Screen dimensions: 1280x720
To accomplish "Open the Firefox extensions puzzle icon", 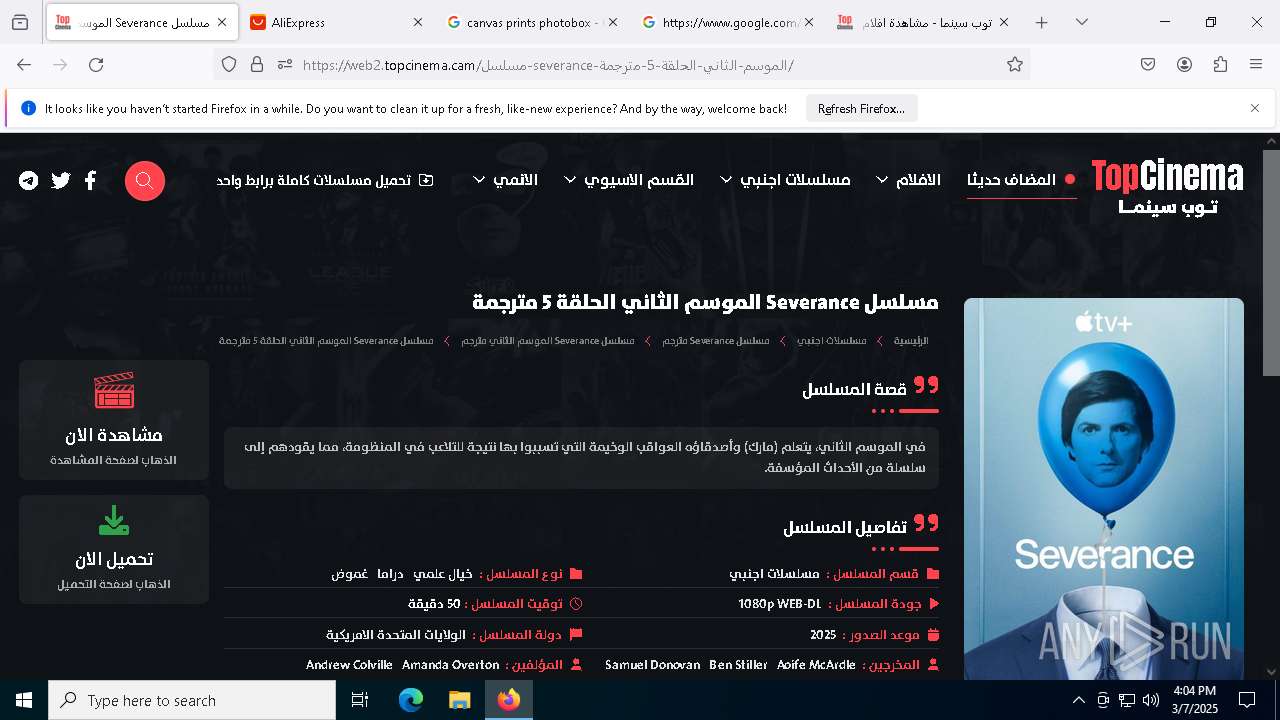I will click(1220, 65).
